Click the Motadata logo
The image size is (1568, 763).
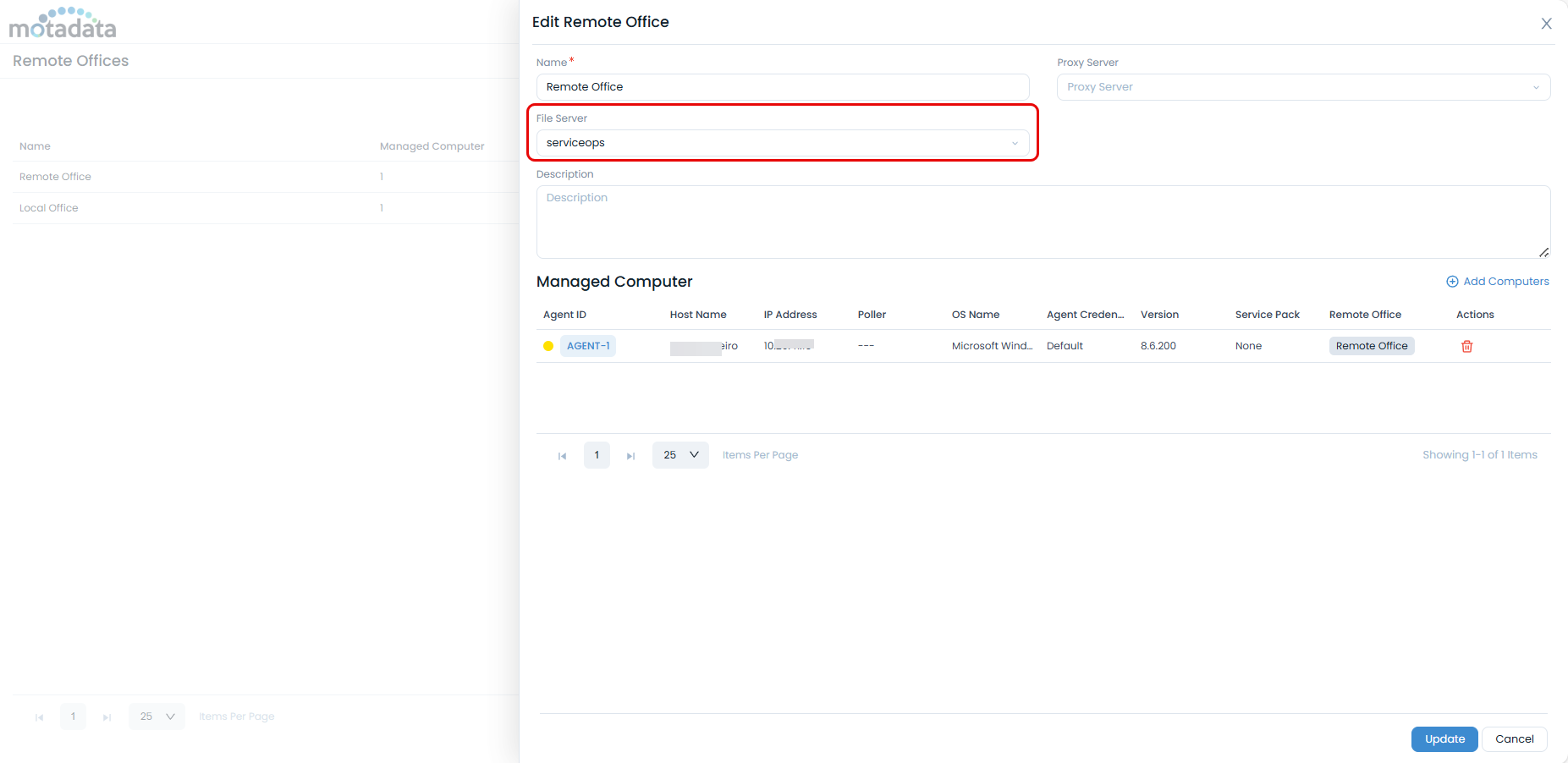click(x=63, y=23)
